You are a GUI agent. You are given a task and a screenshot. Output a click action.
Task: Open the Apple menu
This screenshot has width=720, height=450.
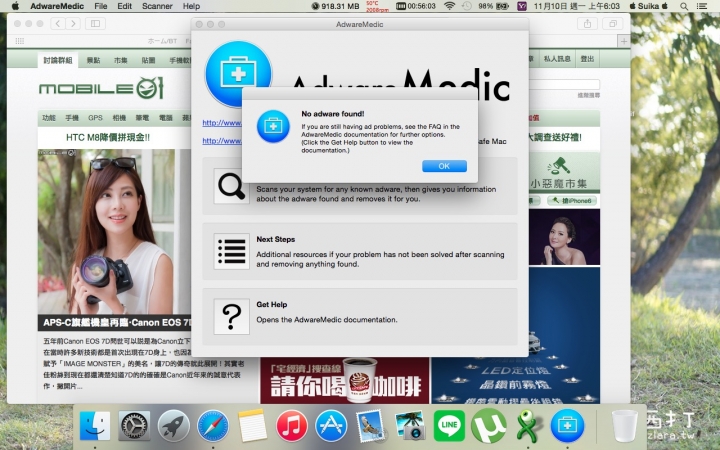point(15,6)
